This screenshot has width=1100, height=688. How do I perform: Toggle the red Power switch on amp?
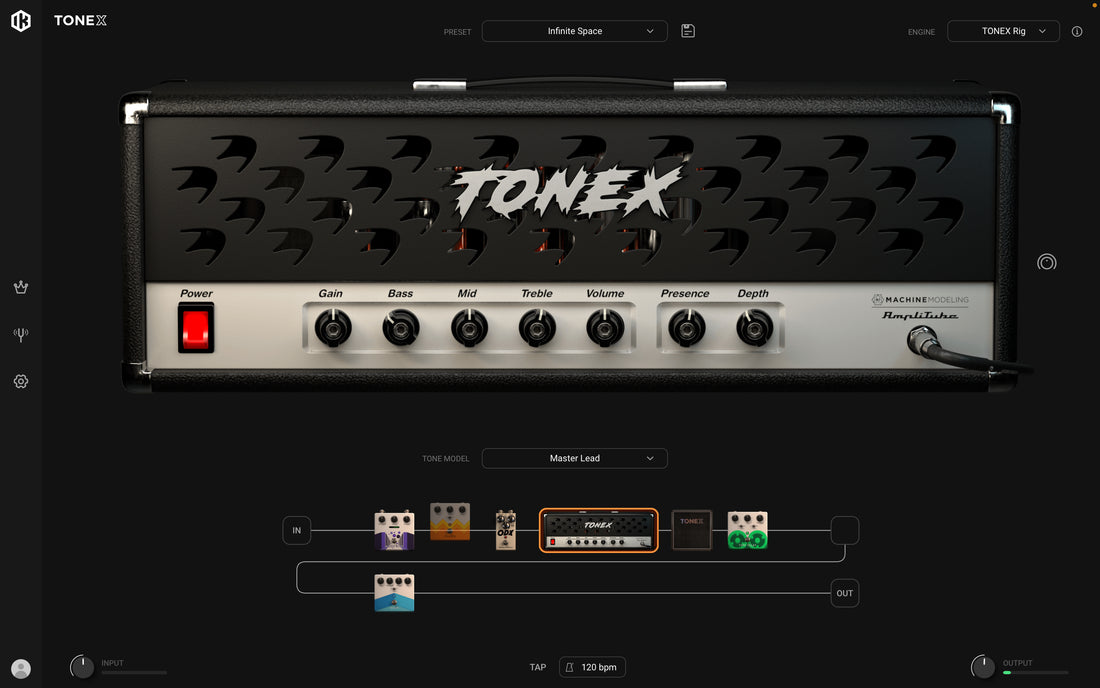196,328
